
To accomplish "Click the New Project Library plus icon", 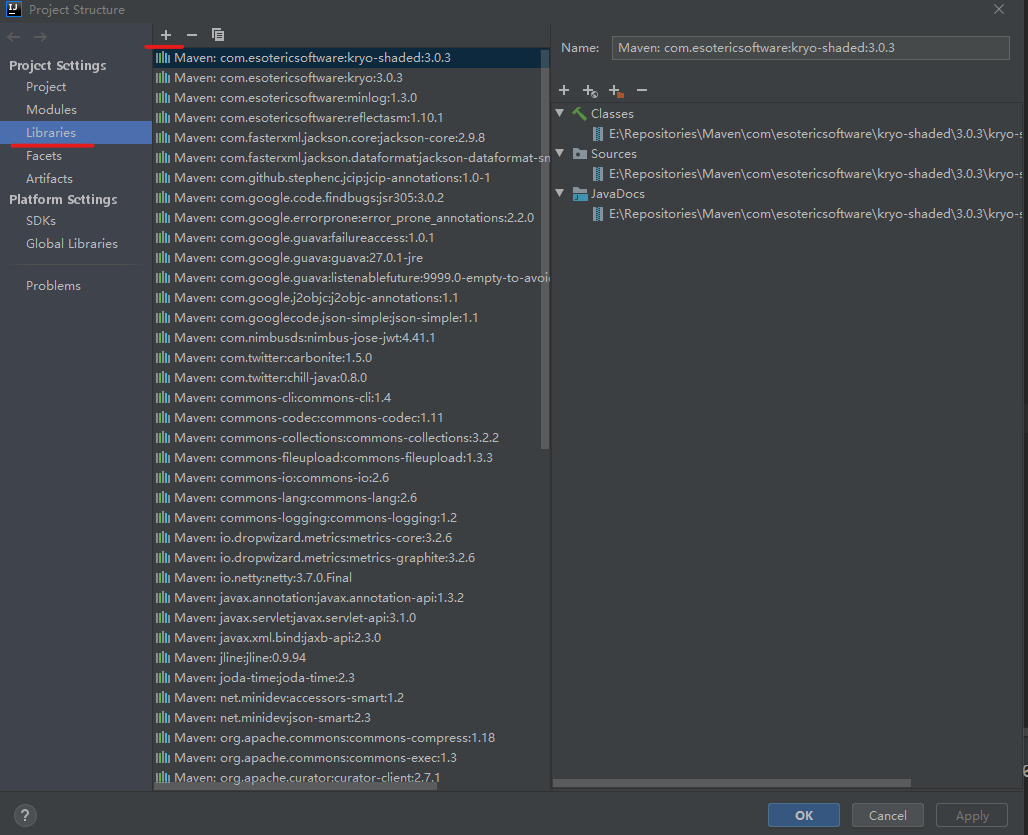I will click(x=165, y=34).
